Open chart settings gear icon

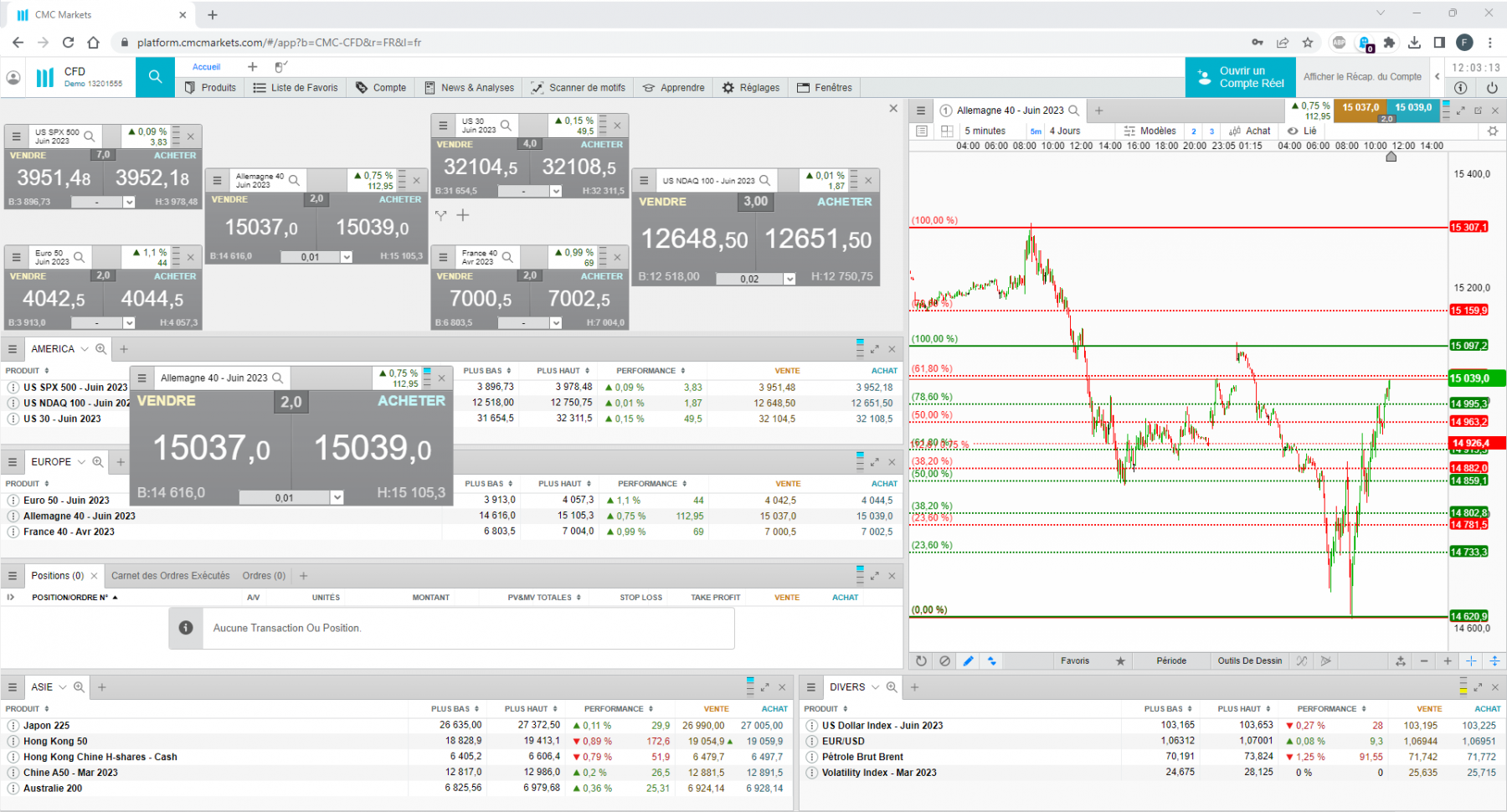click(x=1492, y=131)
